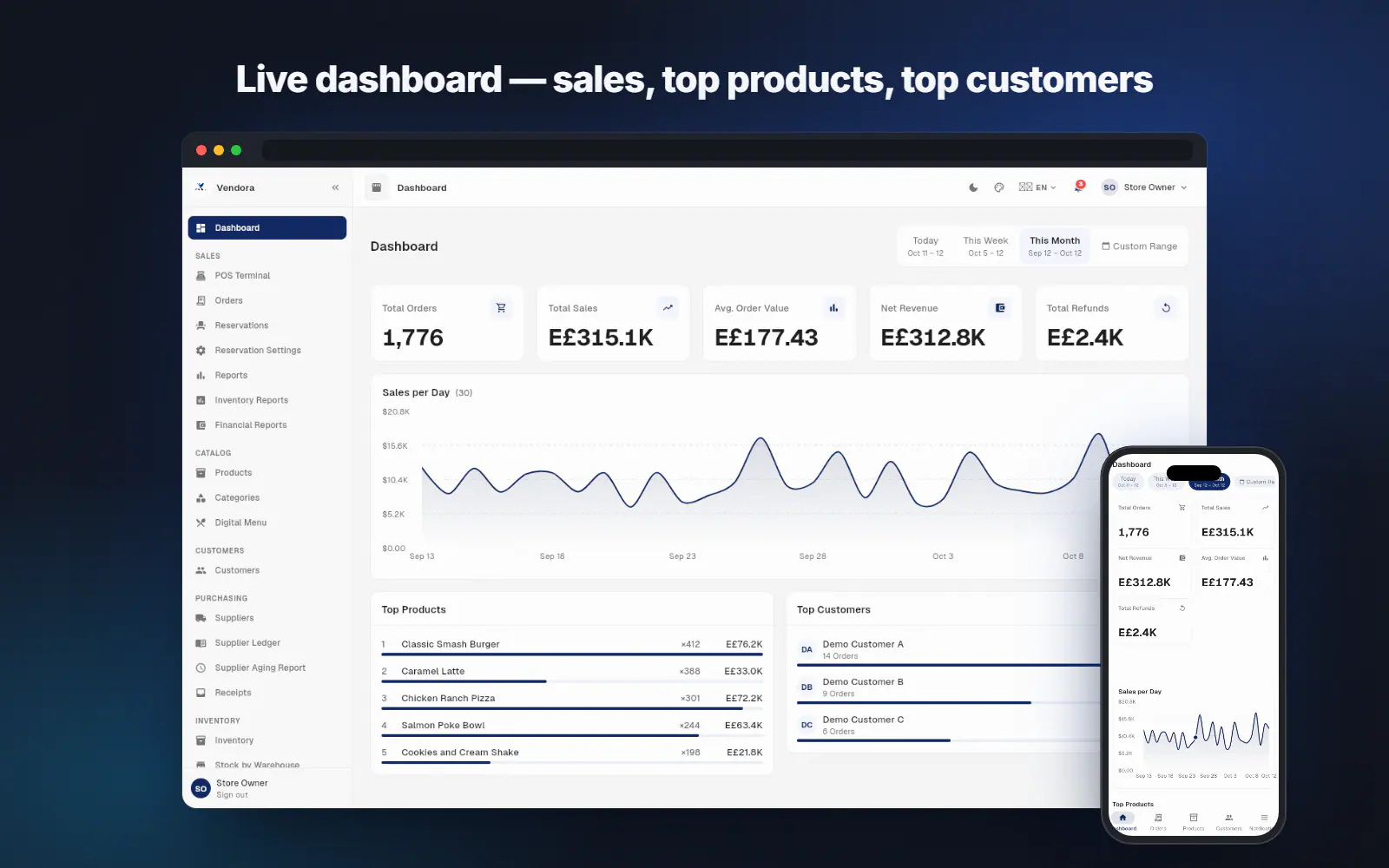Viewport: 1389px width, 868px height.
Task: Click the Dashboard header page icon
Action: 377,187
